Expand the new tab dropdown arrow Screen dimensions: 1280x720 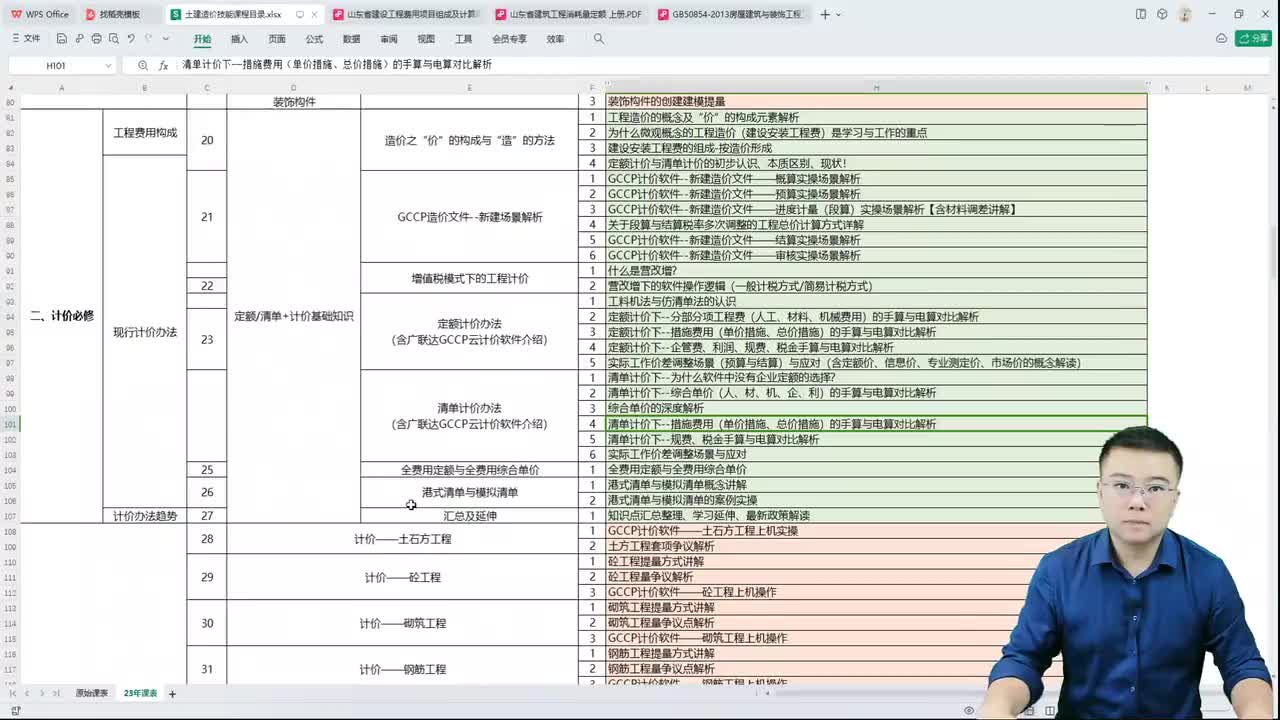(838, 14)
